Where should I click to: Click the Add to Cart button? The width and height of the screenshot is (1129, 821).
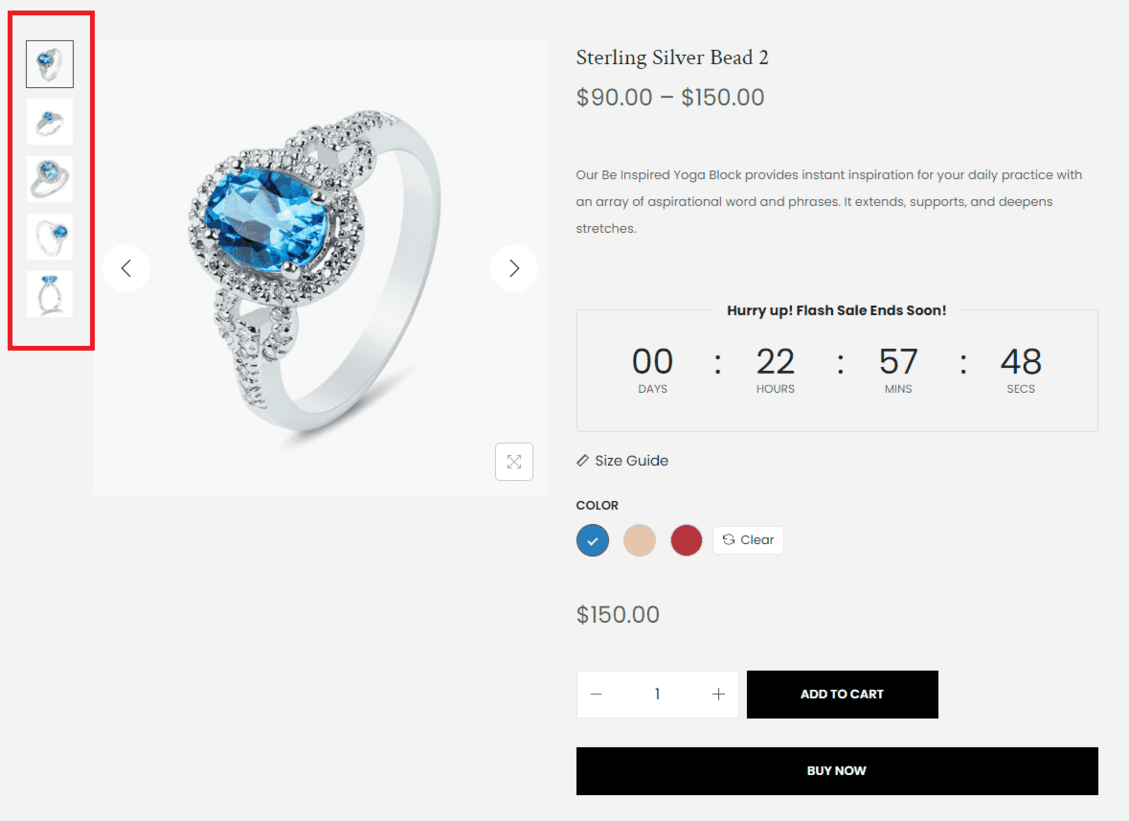[x=842, y=694]
